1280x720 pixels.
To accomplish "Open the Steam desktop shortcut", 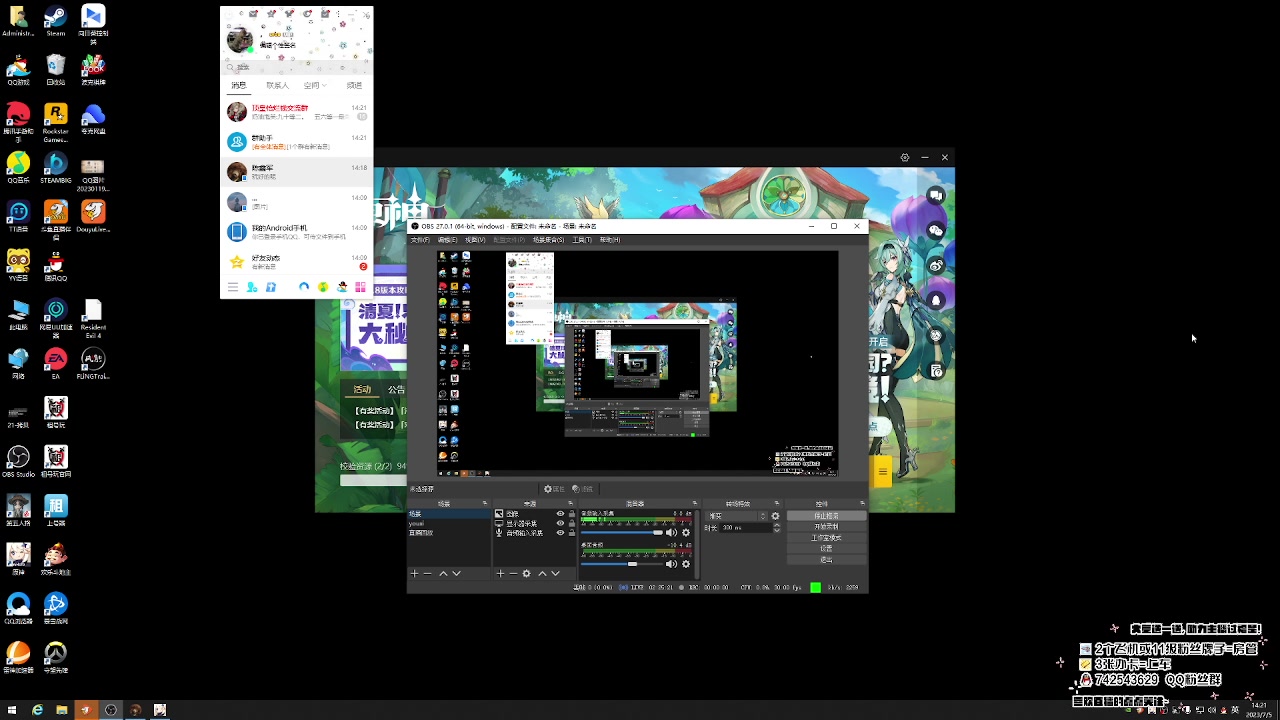I will [x=56, y=20].
